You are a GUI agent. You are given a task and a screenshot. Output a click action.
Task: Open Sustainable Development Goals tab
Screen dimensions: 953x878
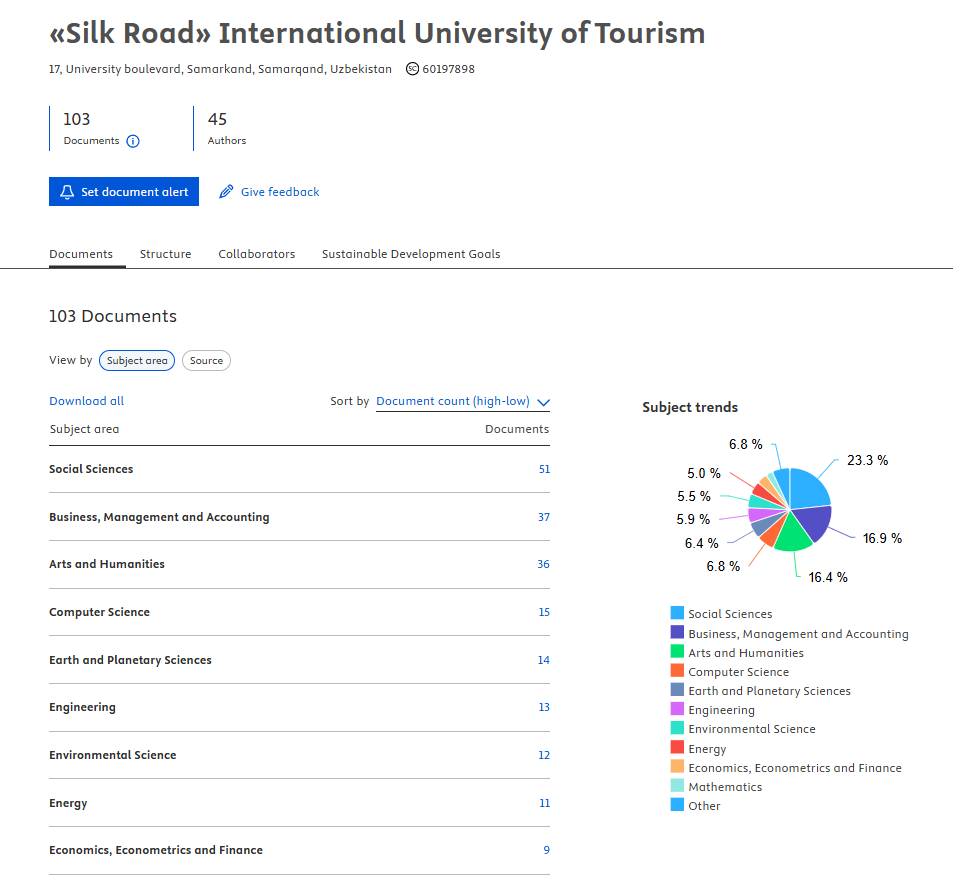(411, 254)
